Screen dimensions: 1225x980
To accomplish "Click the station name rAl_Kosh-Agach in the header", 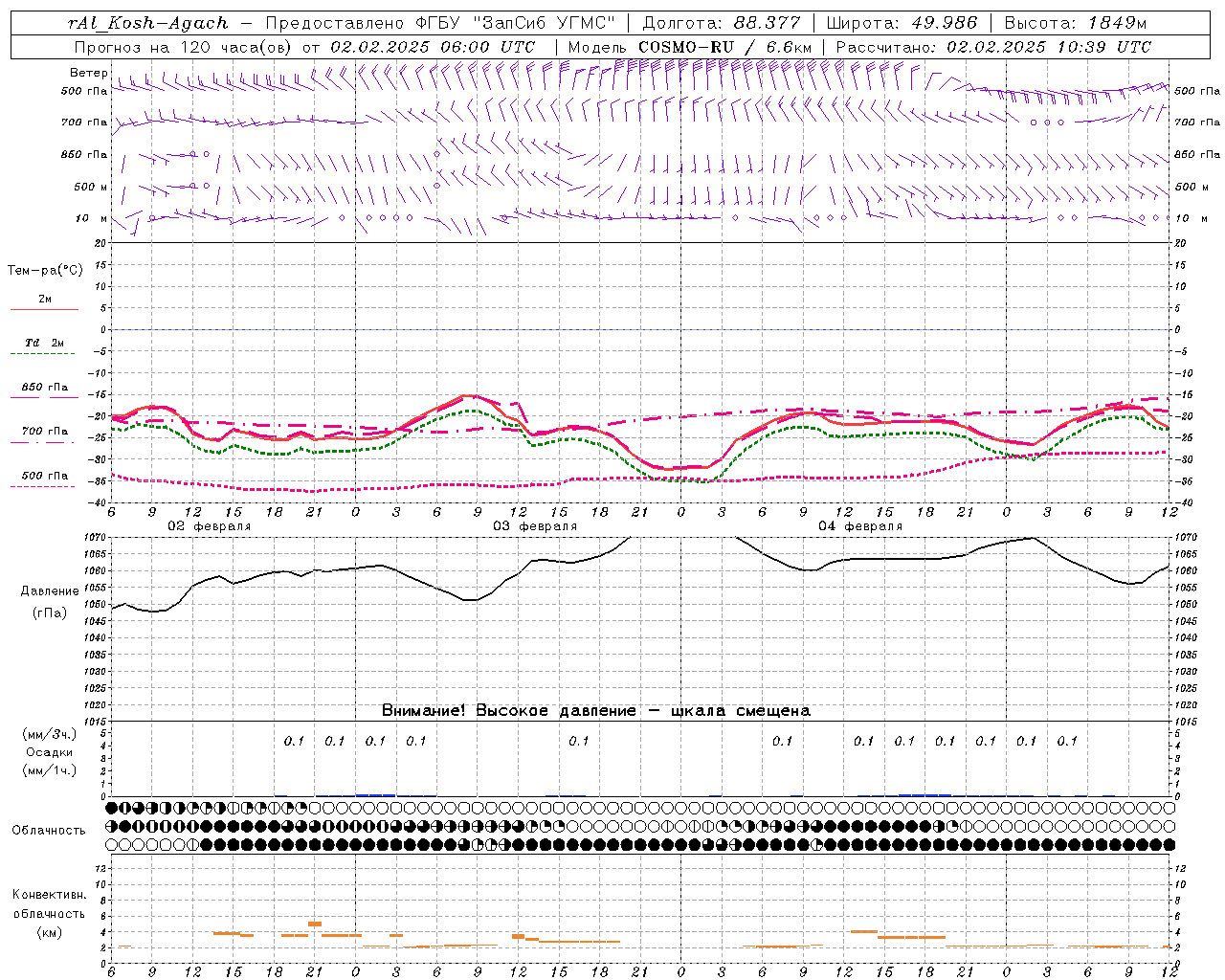I will [x=148, y=24].
